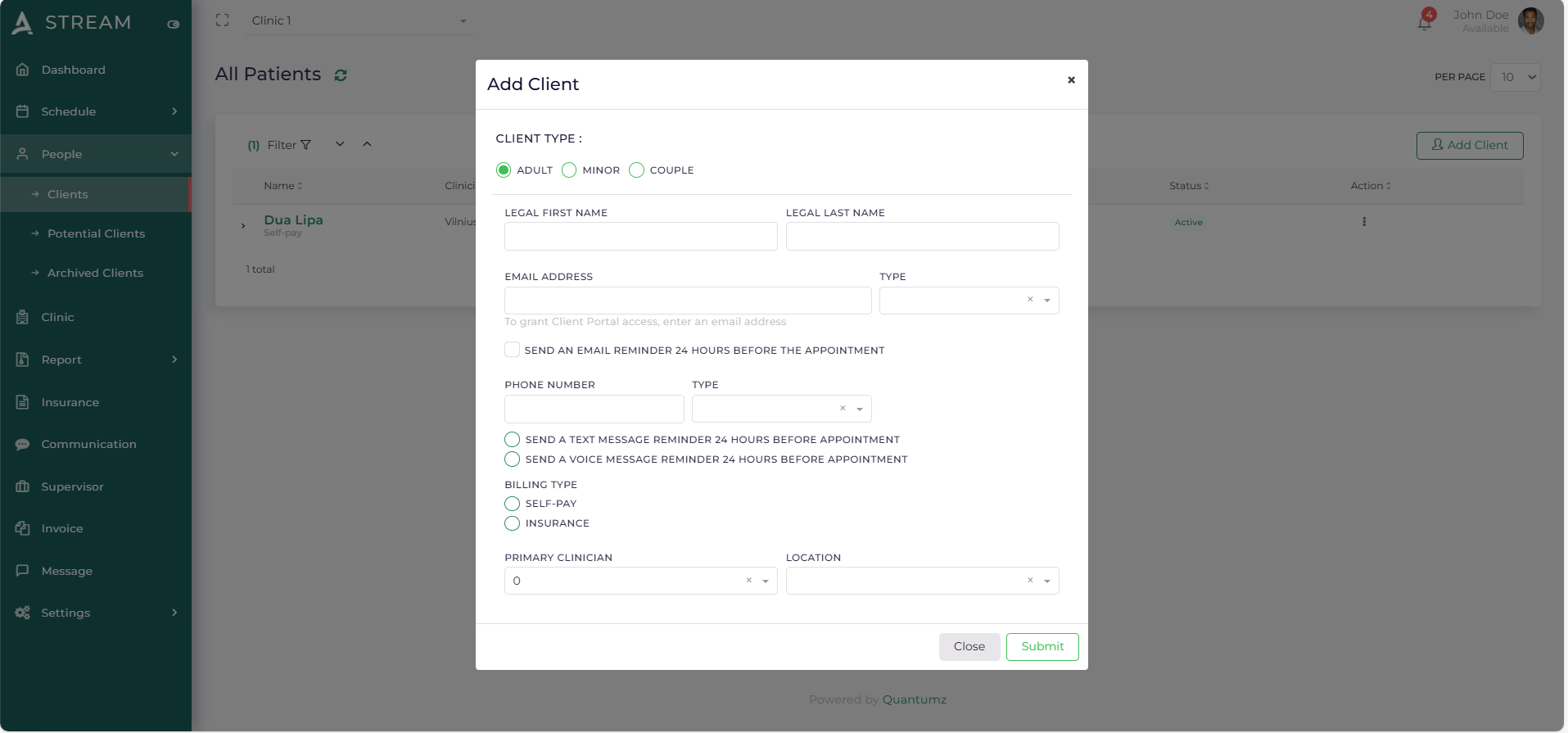The image size is (1568, 733).
Task: Click the refresh icon beside All Patients
Action: pos(341,75)
